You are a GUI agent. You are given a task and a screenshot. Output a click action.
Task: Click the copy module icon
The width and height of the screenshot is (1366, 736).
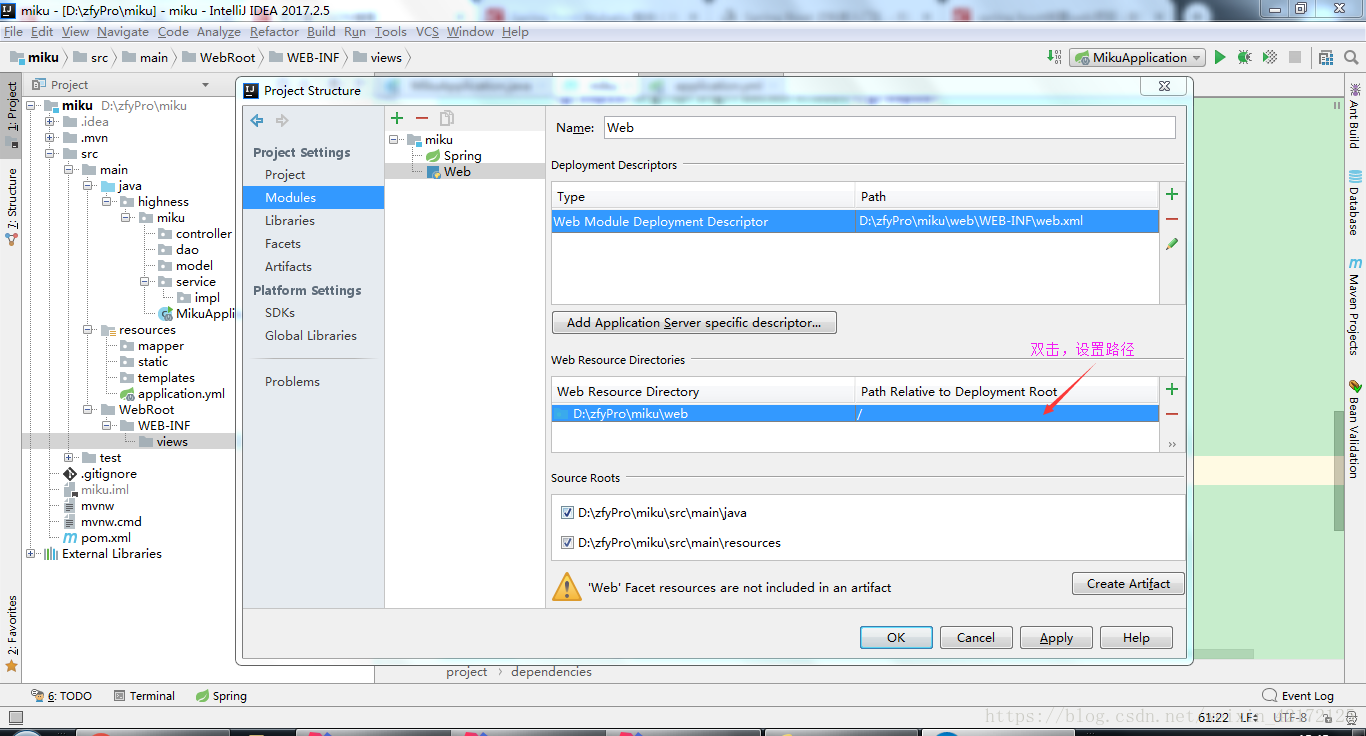tap(447, 118)
